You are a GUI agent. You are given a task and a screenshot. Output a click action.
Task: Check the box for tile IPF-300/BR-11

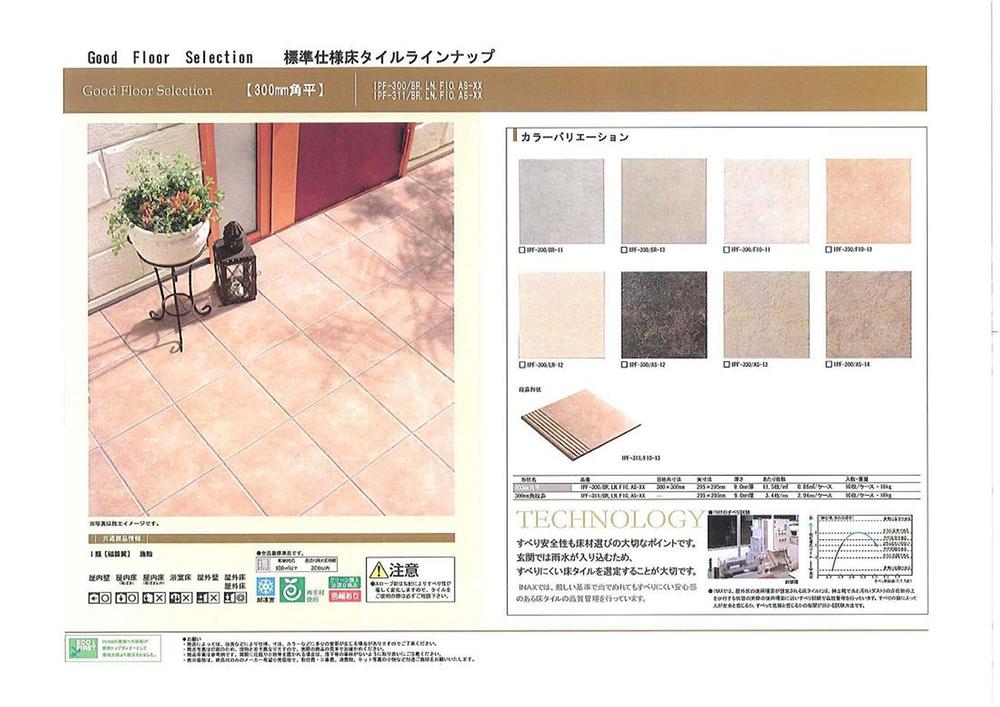coord(521,249)
